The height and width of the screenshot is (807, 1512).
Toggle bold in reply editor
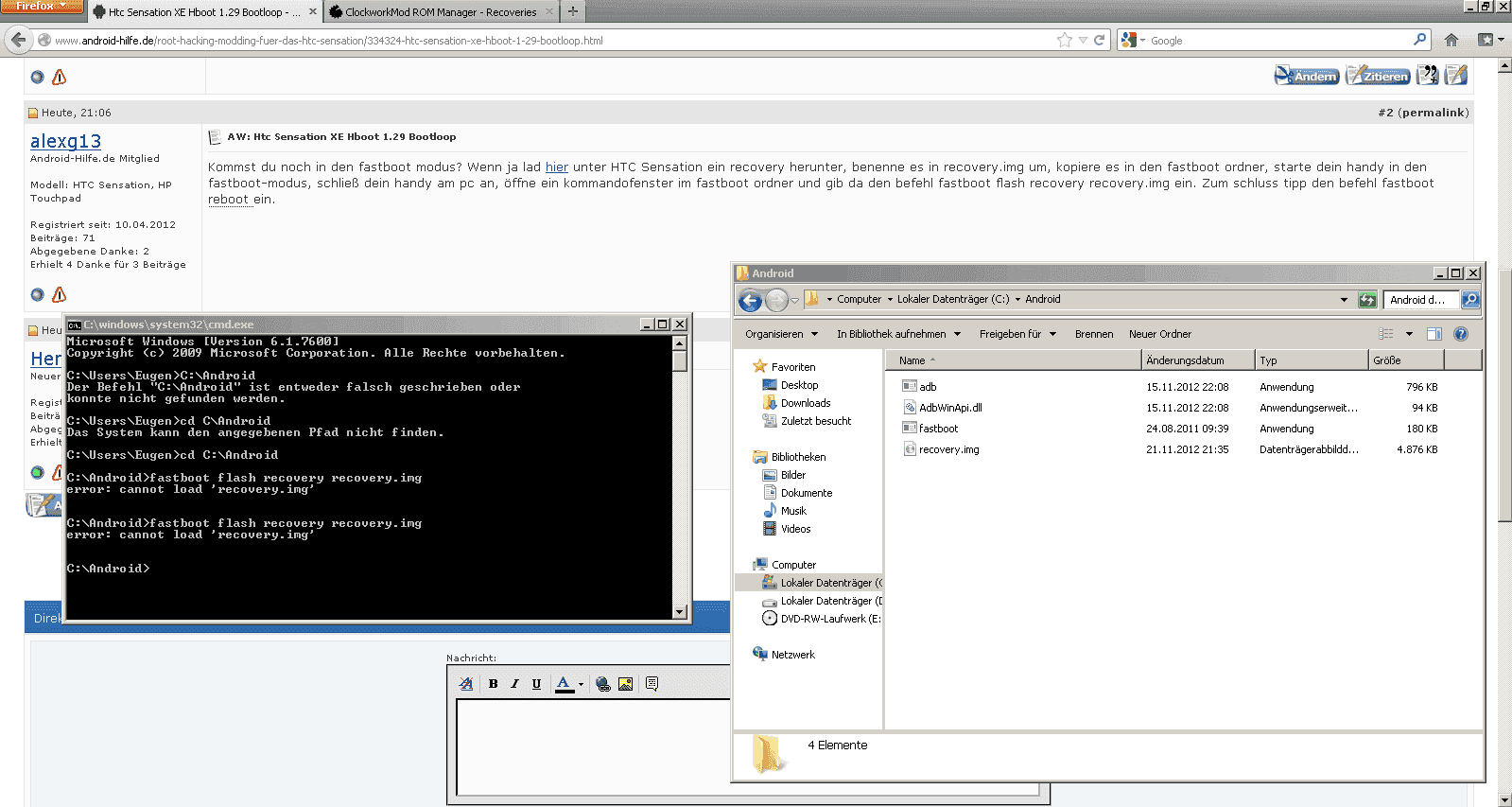coord(493,683)
